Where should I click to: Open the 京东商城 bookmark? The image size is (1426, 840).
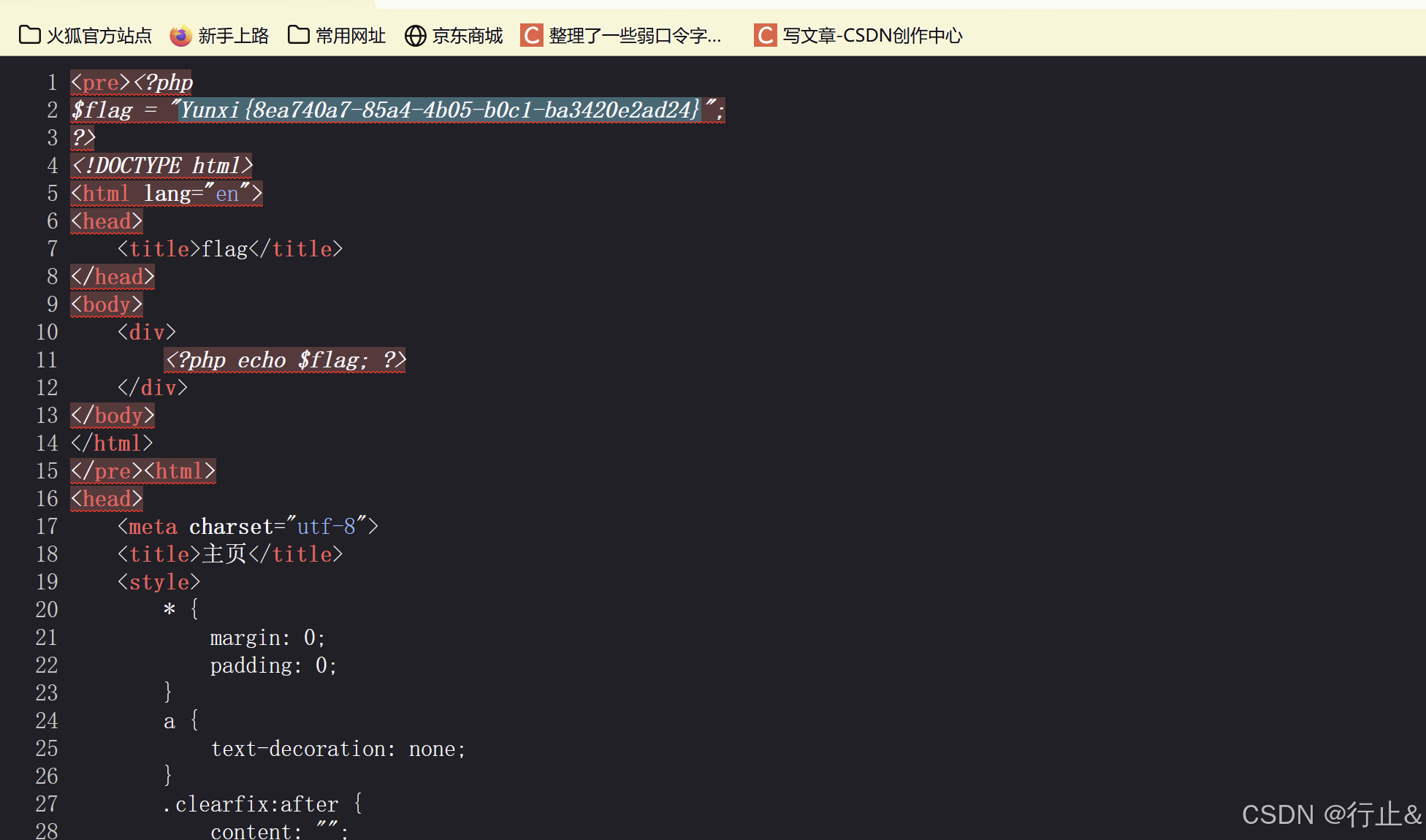pos(467,35)
